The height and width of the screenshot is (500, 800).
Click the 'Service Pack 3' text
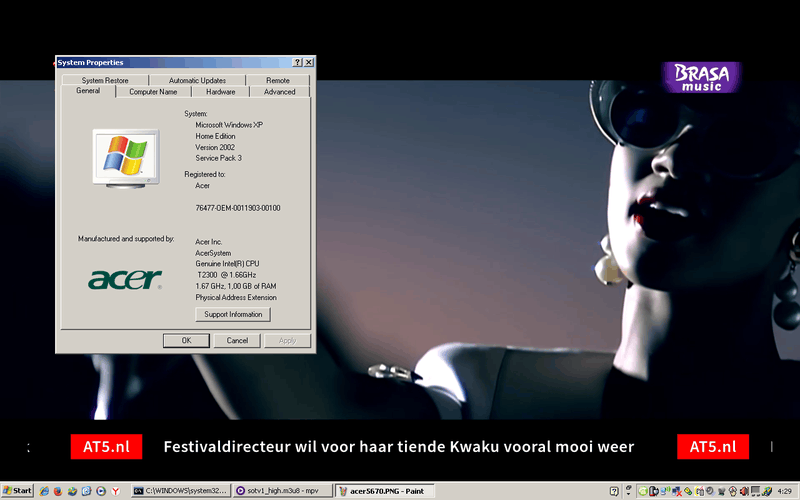[x=218, y=158]
